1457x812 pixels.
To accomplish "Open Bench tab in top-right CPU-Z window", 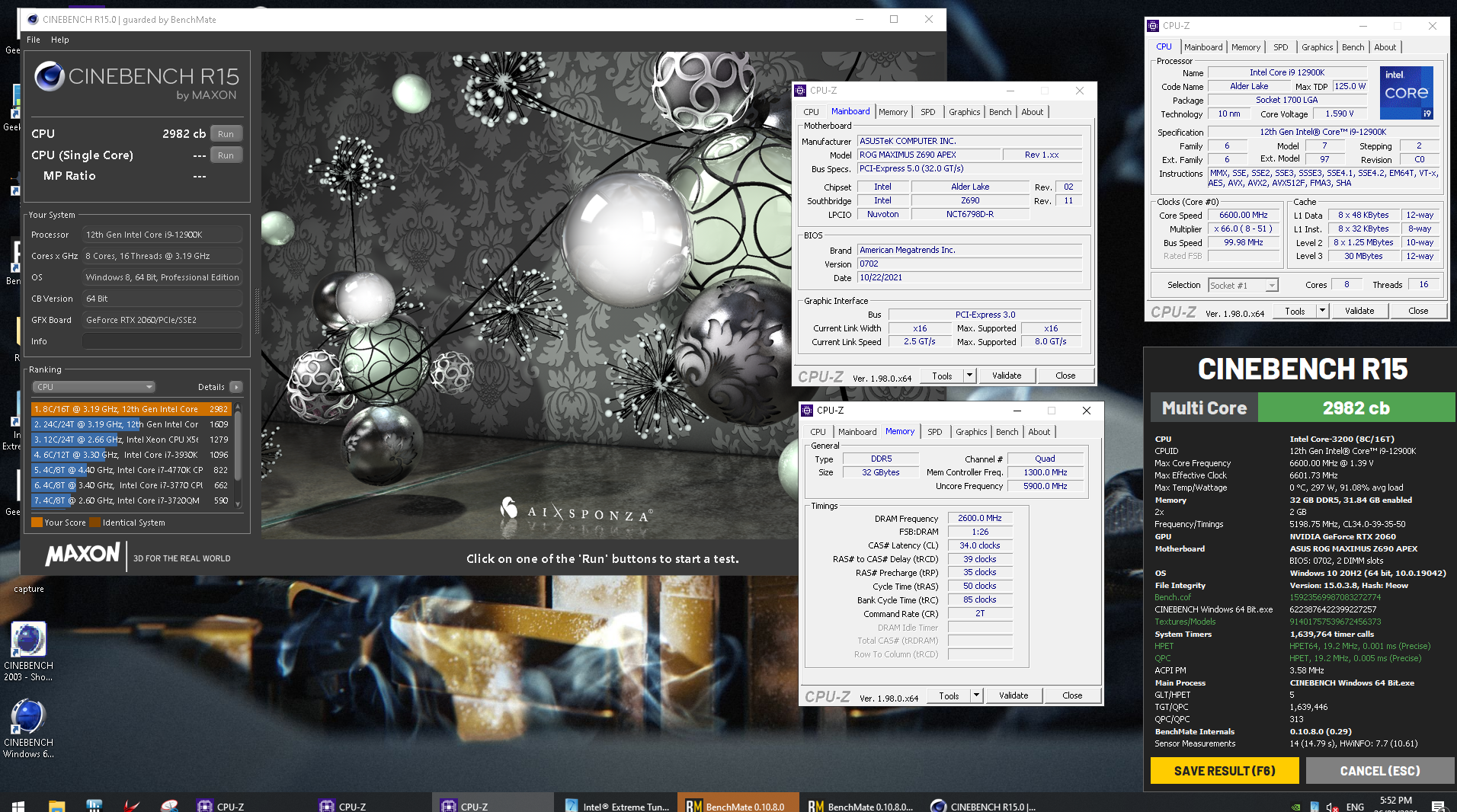I will (1353, 47).
